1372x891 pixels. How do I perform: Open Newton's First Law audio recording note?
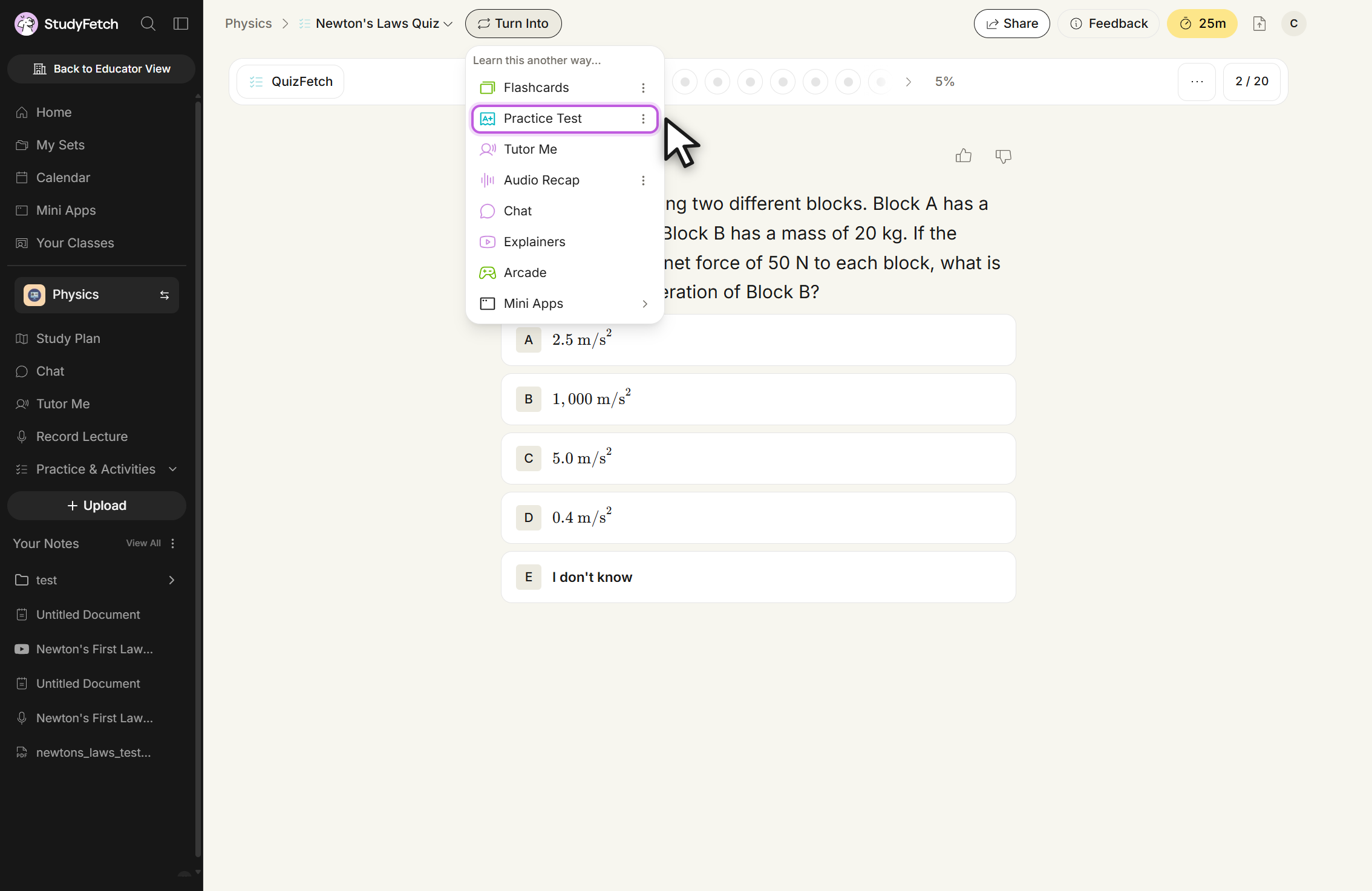(x=97, y=718)
